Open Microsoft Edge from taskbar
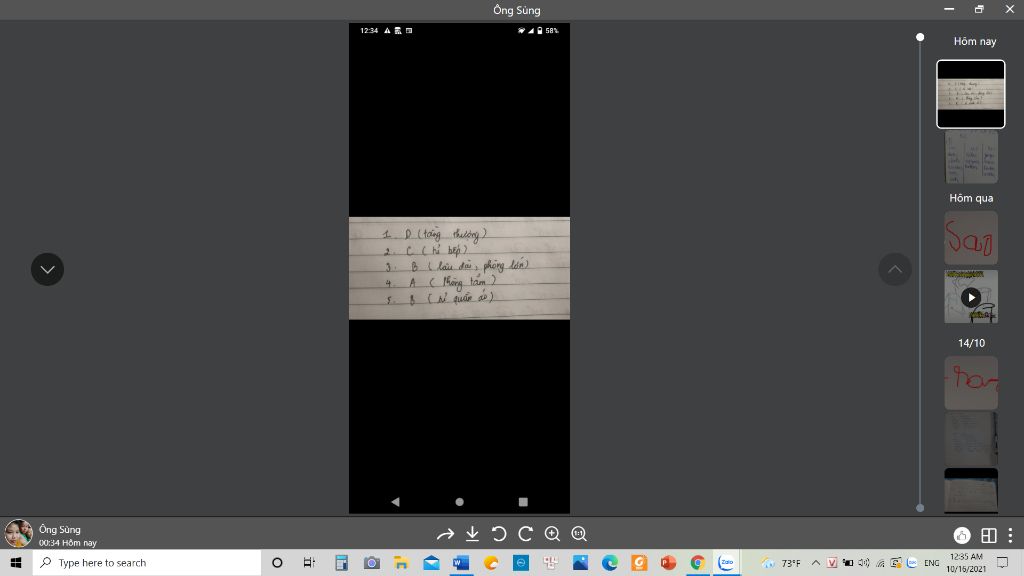 610,562
